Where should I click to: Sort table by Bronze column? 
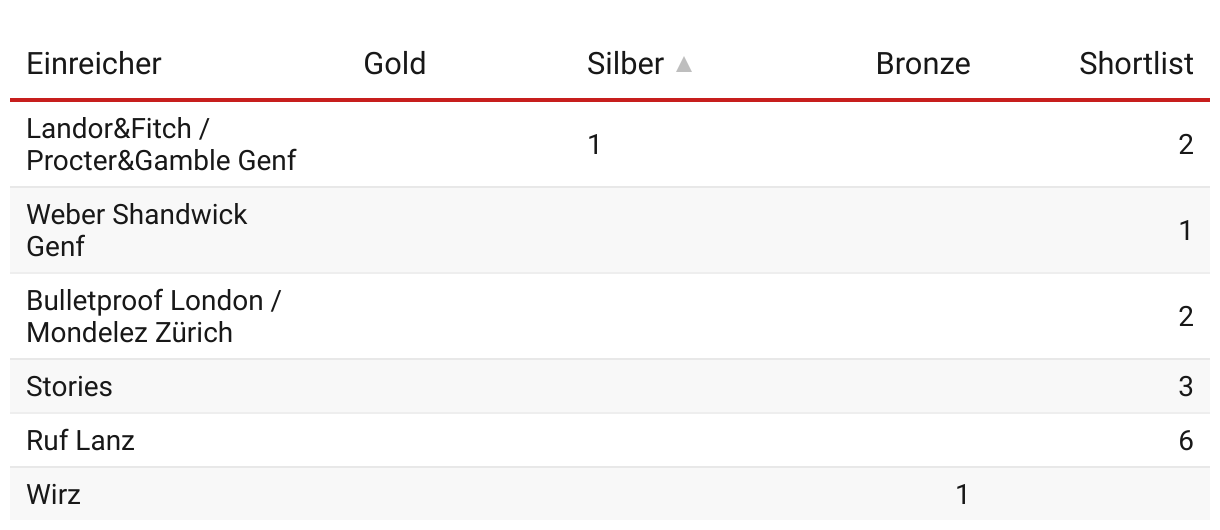click(x=922, y=64)
